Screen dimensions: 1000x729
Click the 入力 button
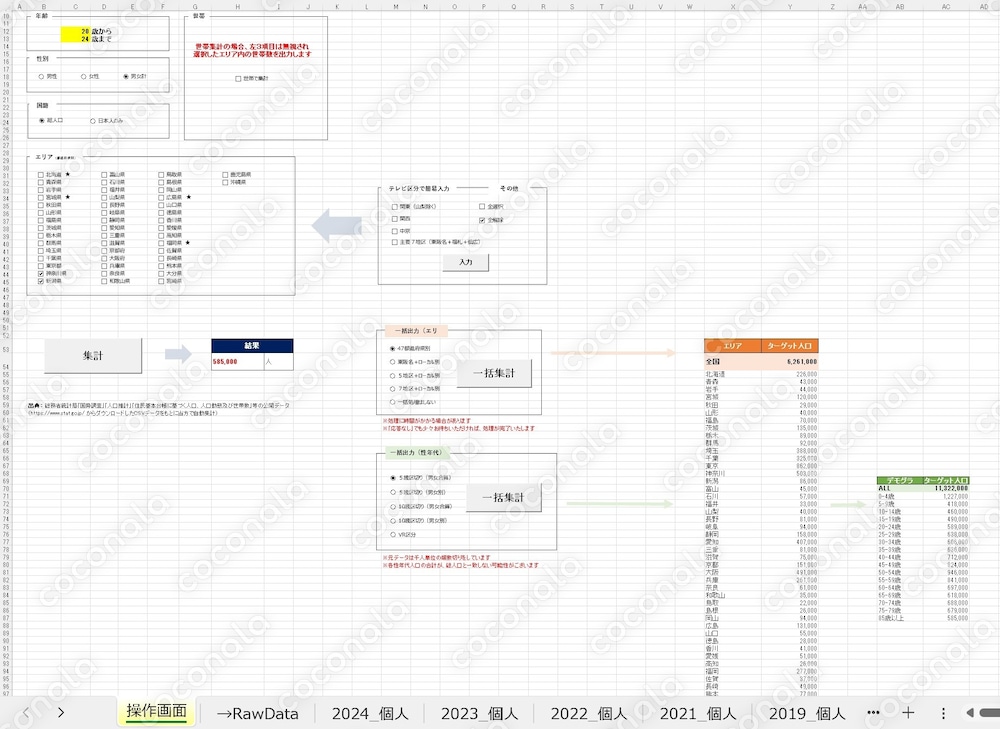click(466, 262)
